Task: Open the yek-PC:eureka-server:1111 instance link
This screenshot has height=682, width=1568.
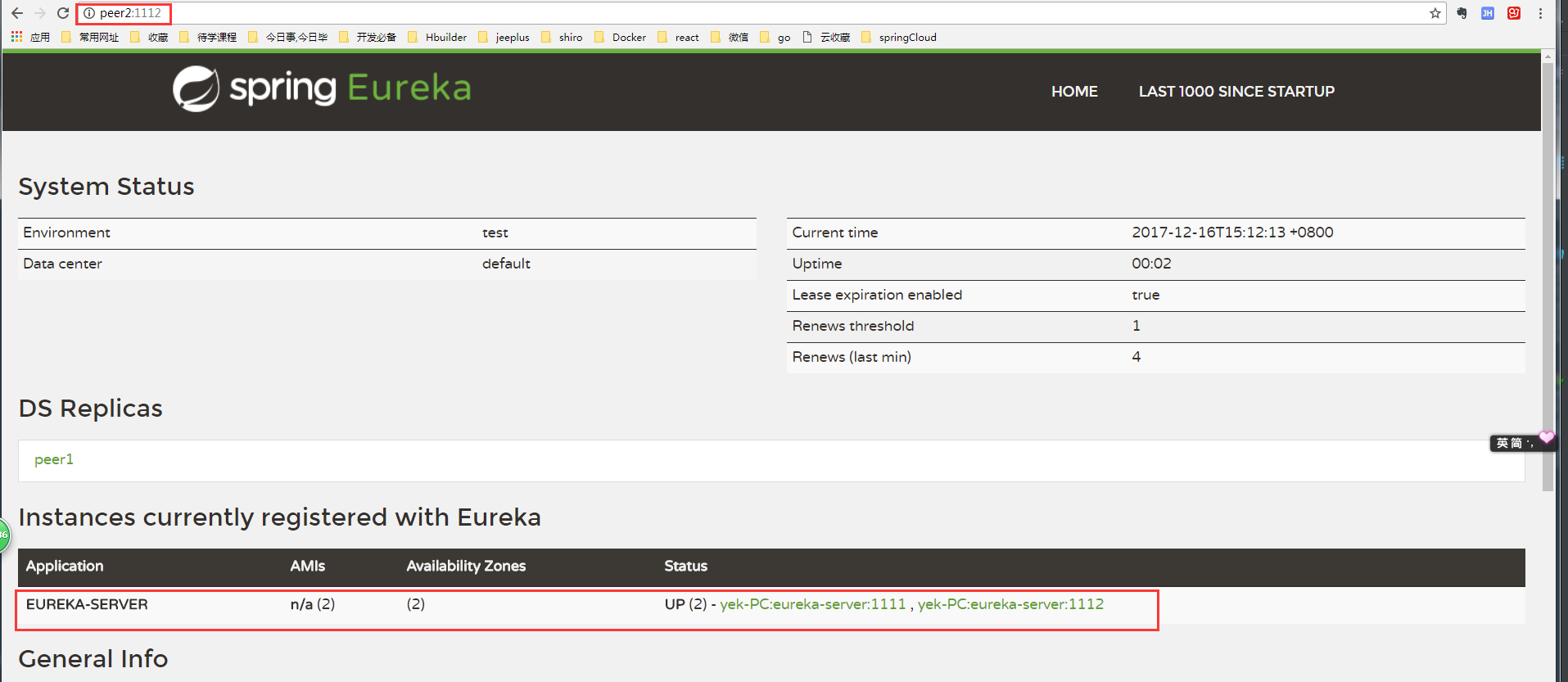Action: click(813, 604)
